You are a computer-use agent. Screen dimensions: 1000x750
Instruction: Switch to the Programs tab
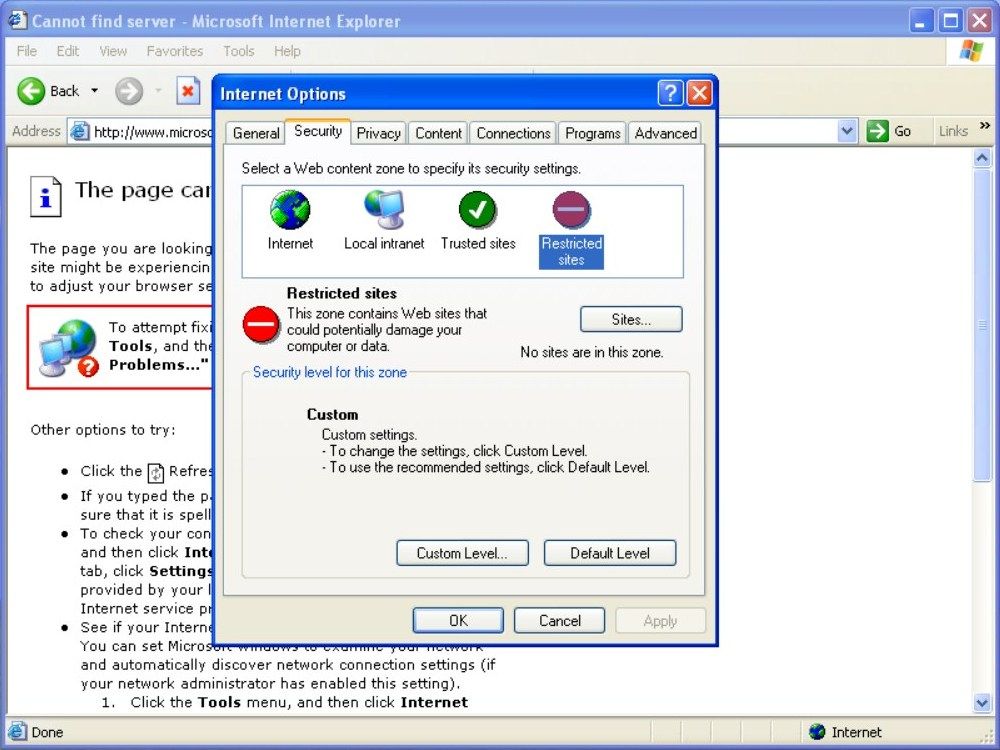point(592,133)
